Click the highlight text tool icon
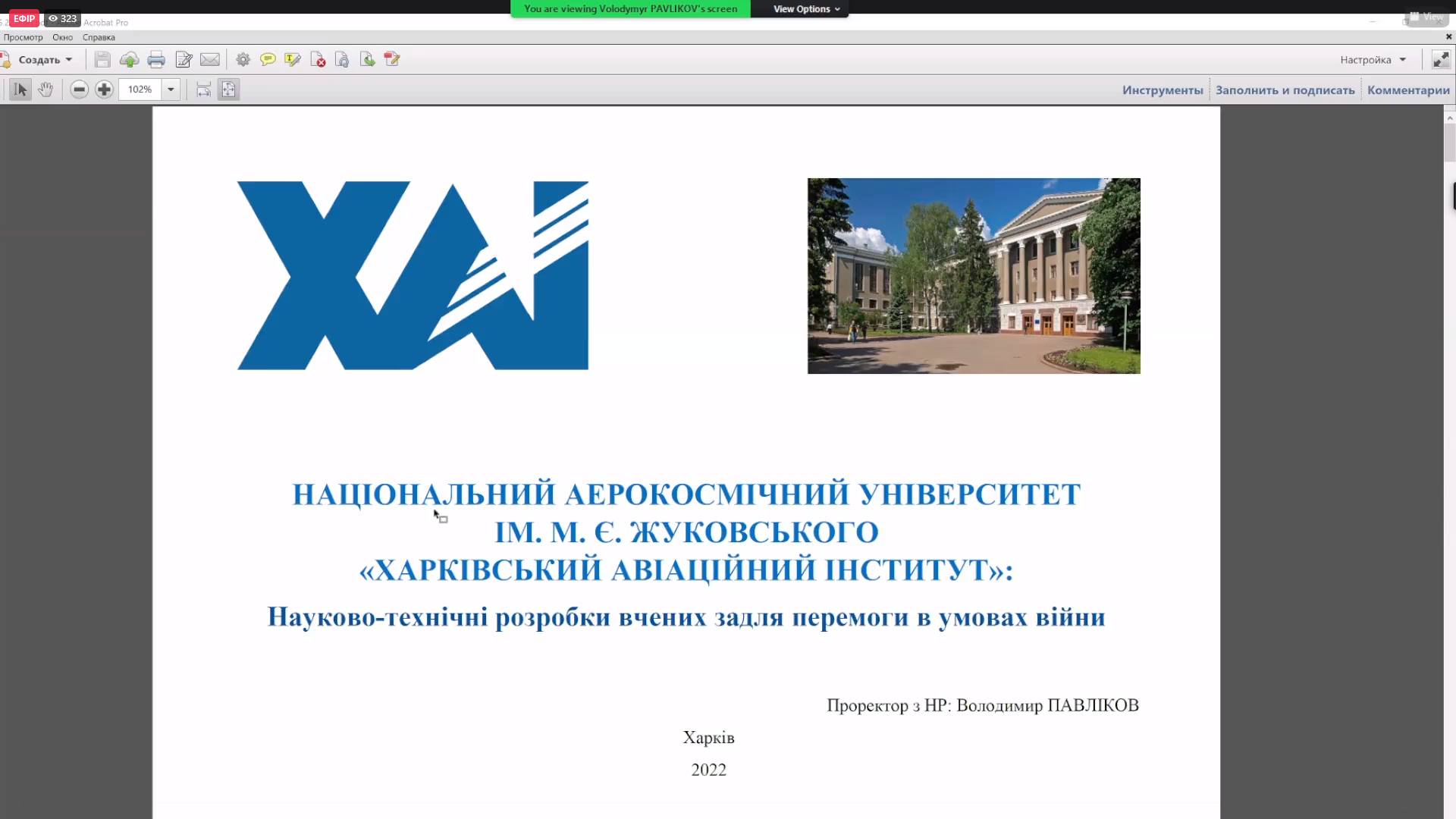Viewport: 1456px width, 819px height. [293, 60]
